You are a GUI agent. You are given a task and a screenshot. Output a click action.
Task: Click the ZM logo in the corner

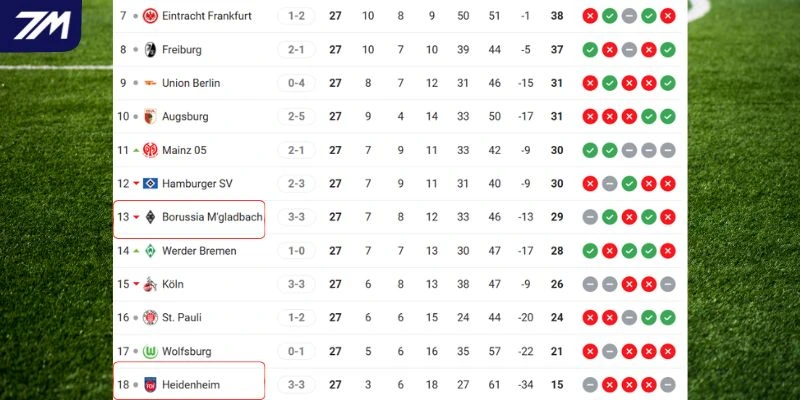point(41,24)
